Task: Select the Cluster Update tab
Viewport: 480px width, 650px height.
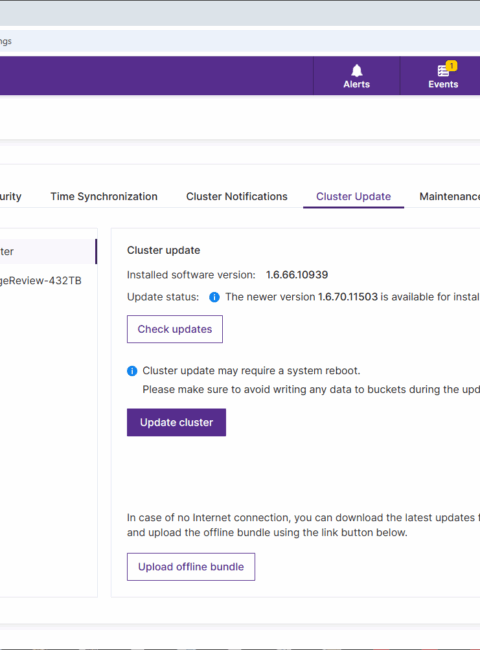Action: (x=354, y=196)
